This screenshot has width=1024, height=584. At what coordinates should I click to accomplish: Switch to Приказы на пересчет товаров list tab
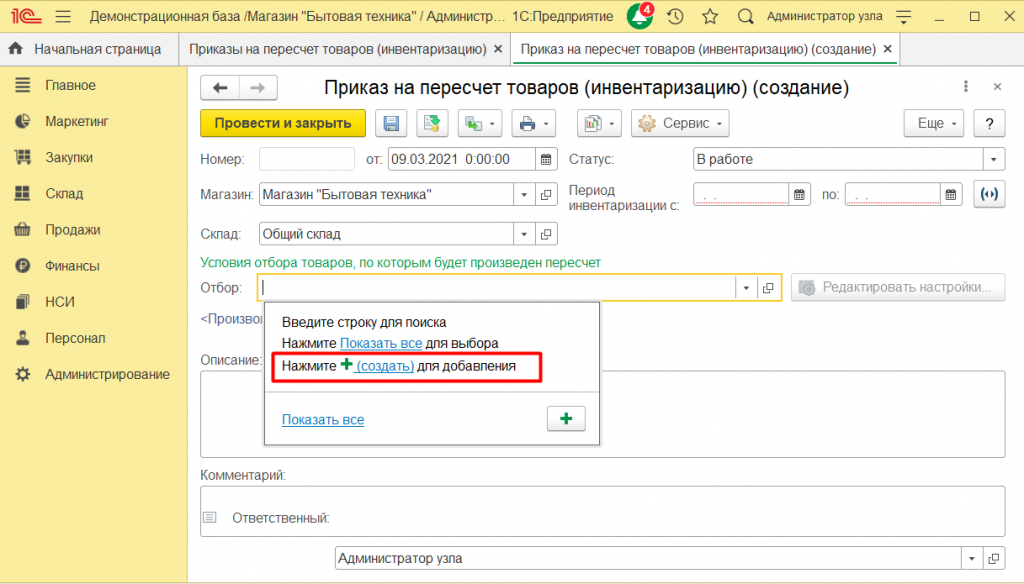pyautogui.click(x=338, y=49)
